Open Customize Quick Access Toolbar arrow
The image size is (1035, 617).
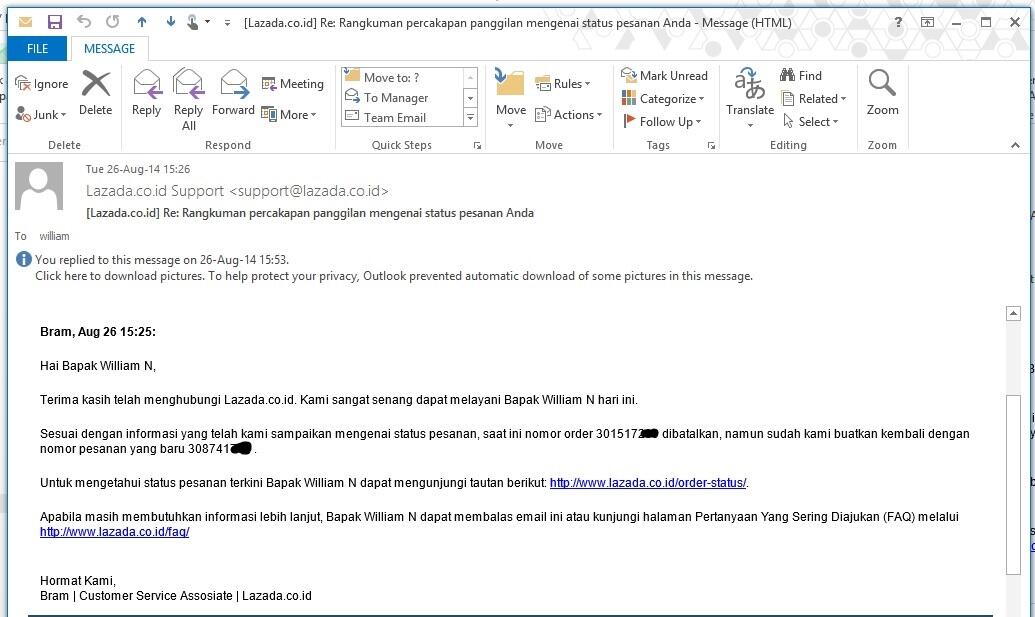click(227, 23)
